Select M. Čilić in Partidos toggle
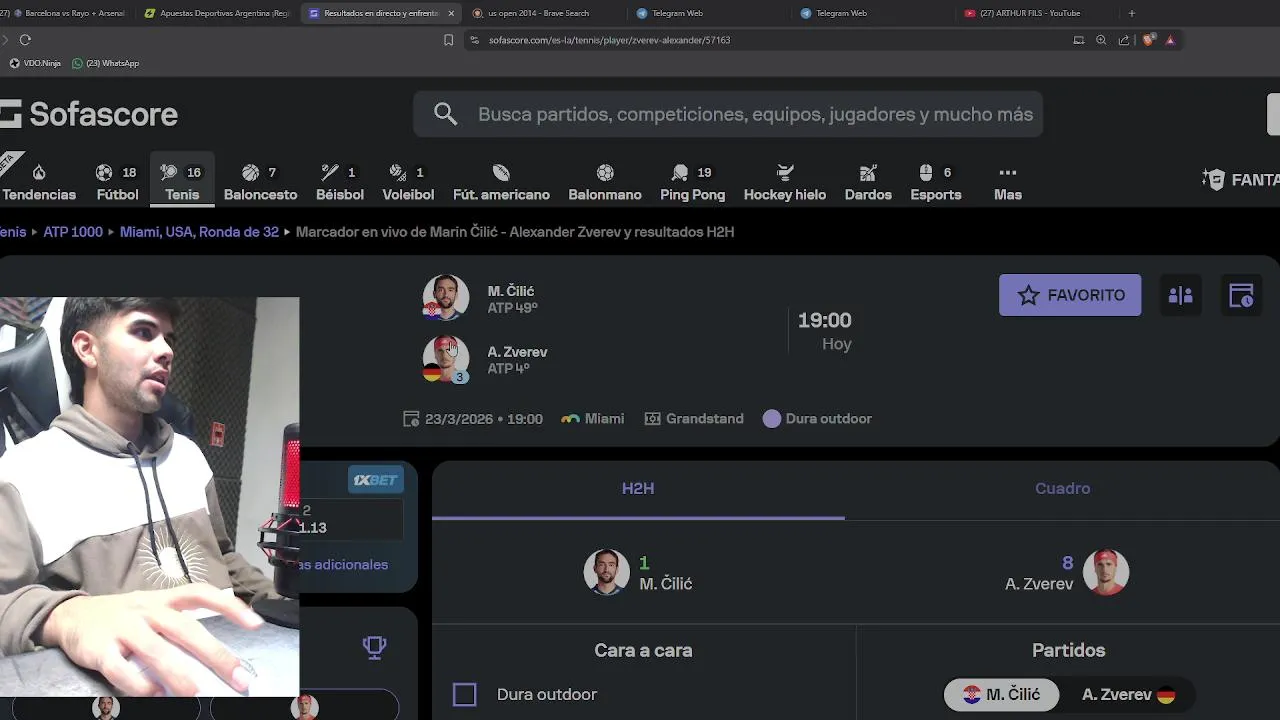Screen dimensions: 1280x720 click(x=1001, y=694)
